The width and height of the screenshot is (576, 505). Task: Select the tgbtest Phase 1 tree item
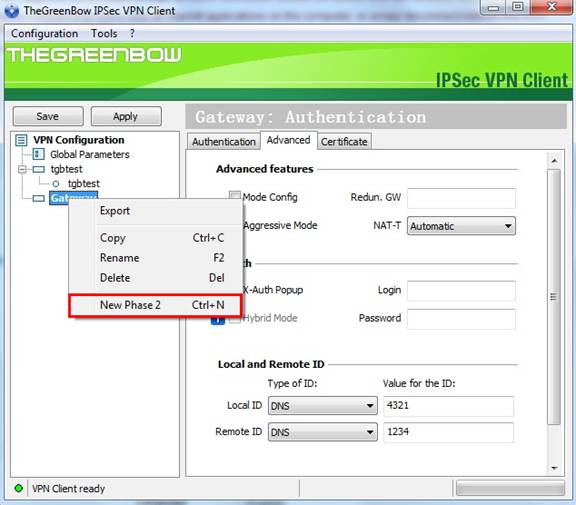coord(66,169)
